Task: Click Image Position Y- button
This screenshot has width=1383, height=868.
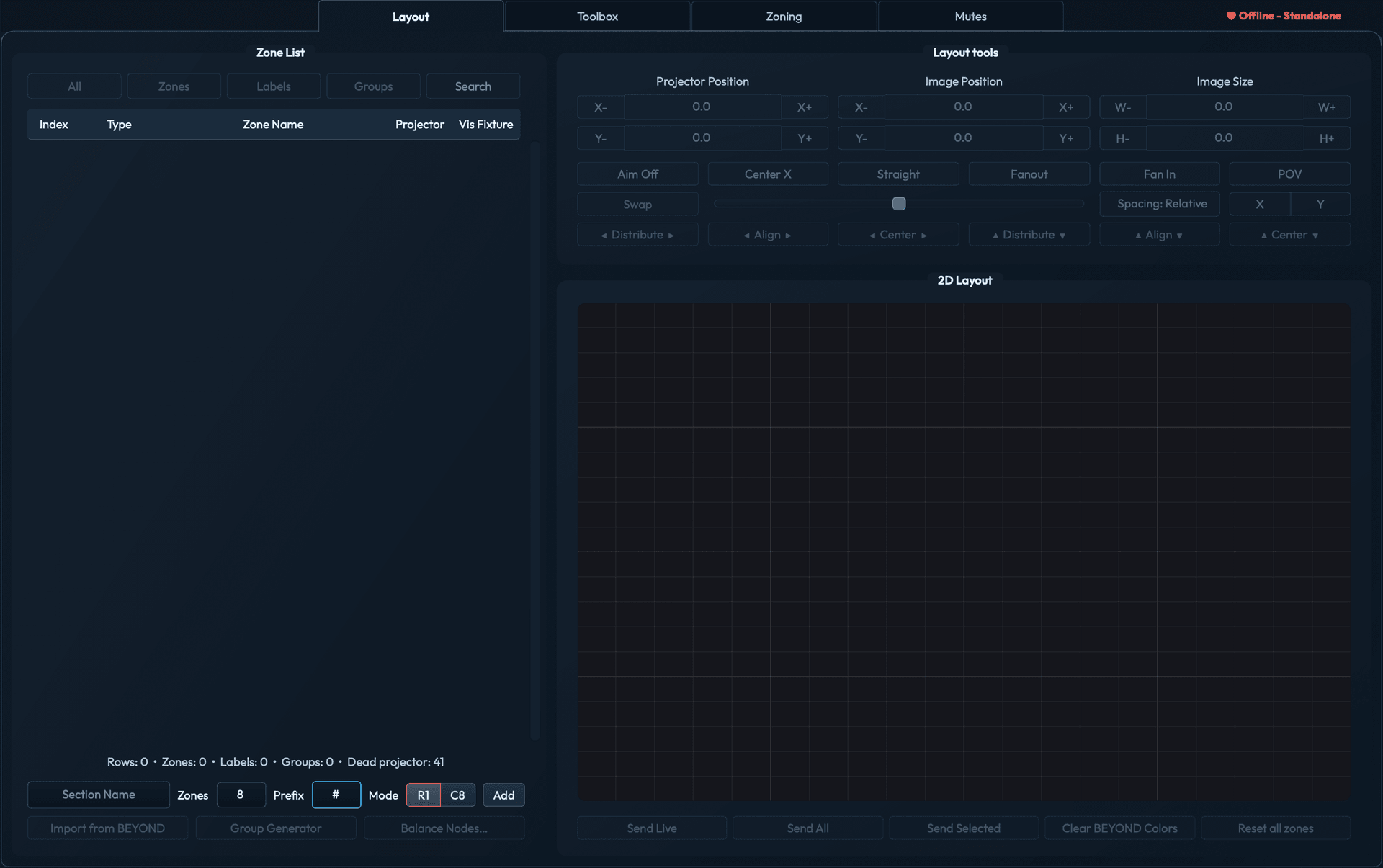Action: point(861,138)
